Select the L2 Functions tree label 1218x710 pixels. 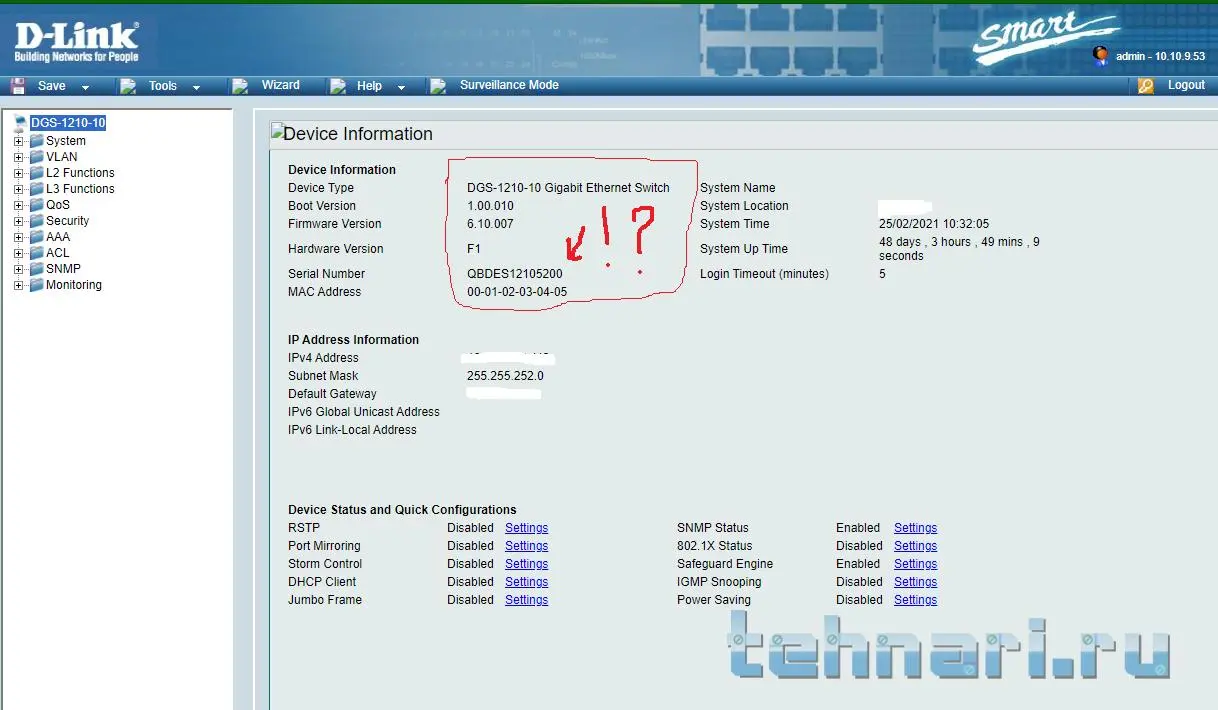click(x=80, y=173)
